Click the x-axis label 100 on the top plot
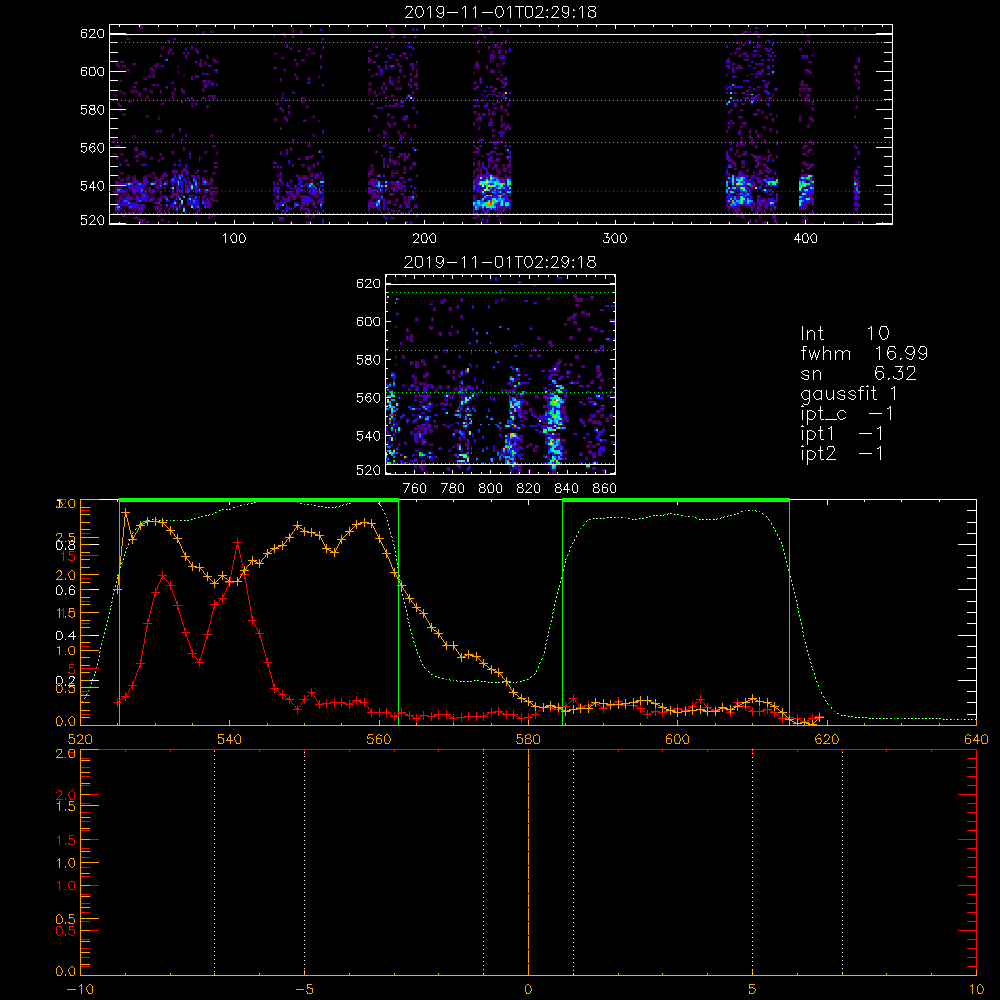 point(234,239)
